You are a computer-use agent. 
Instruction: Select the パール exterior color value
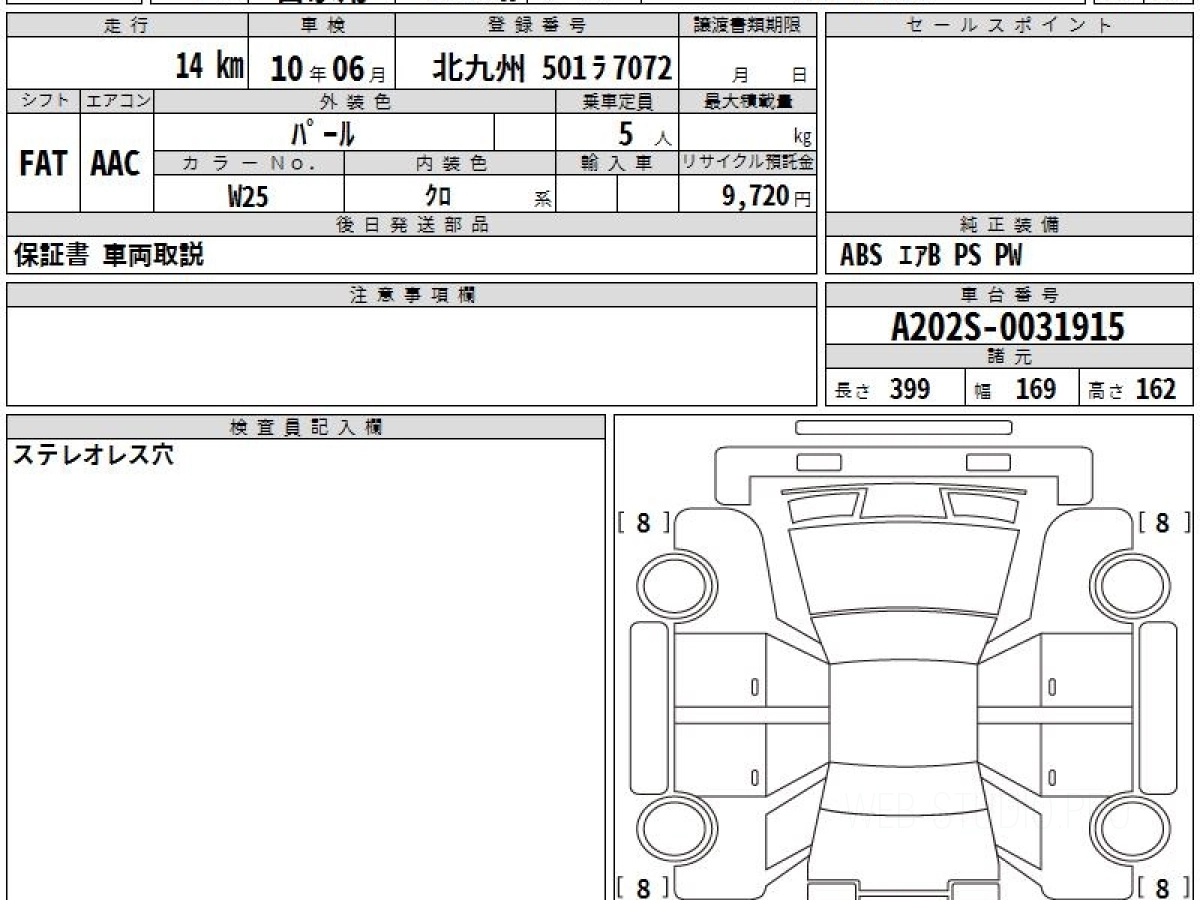(x=323, y=132)
